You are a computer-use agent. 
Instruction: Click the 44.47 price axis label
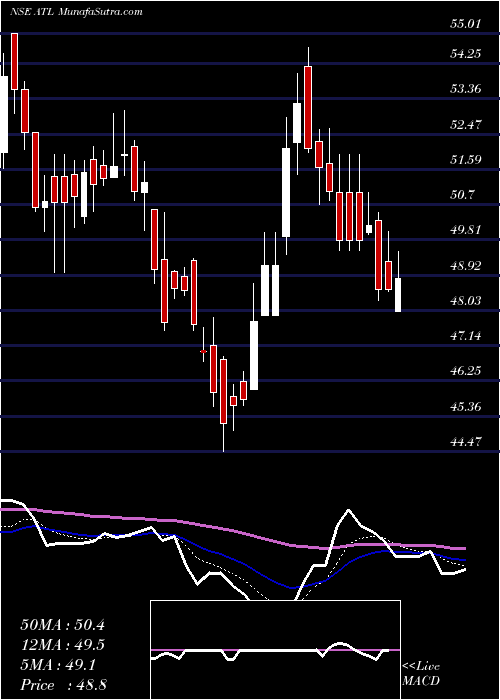click(x=466, y=442)
